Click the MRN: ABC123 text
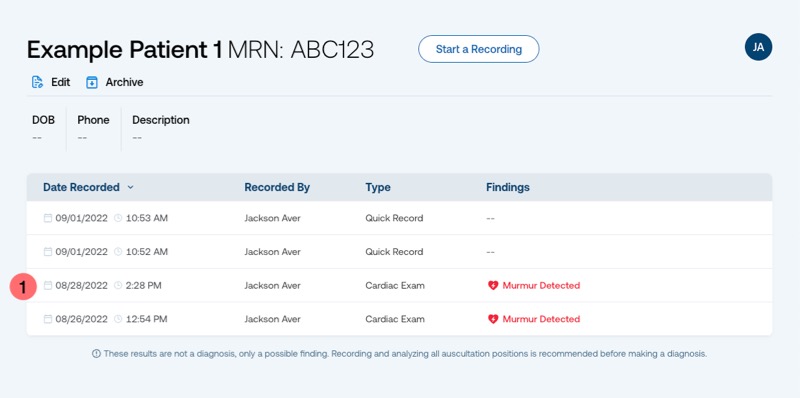 (x=301, y=49)
